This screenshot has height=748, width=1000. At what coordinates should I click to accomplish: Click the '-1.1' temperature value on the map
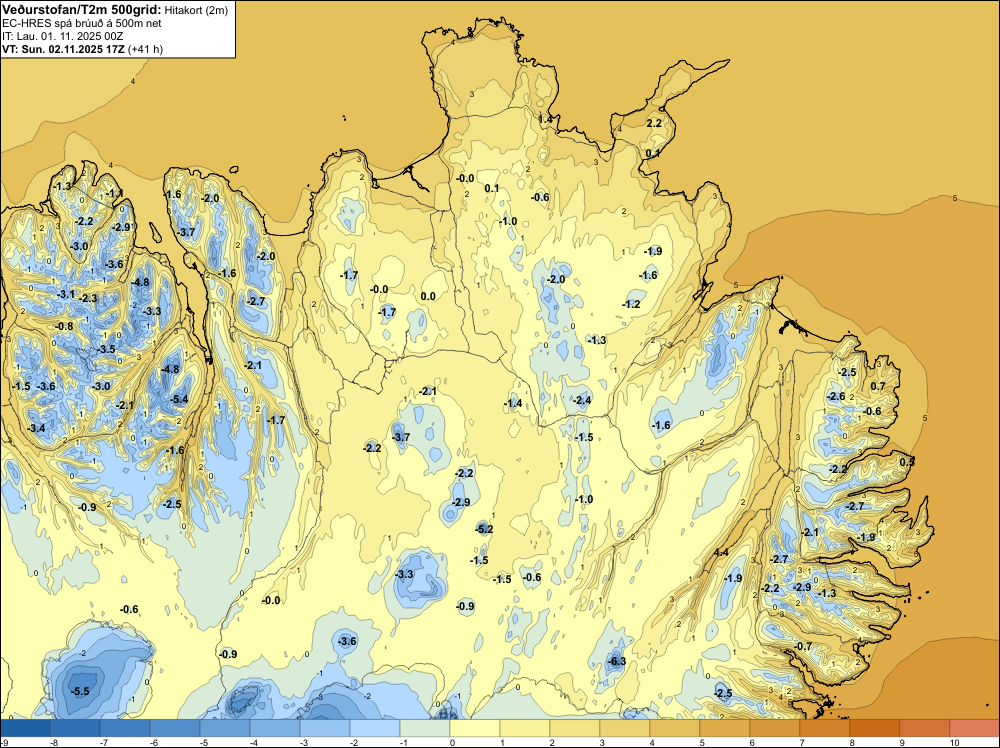coord(115,193)
